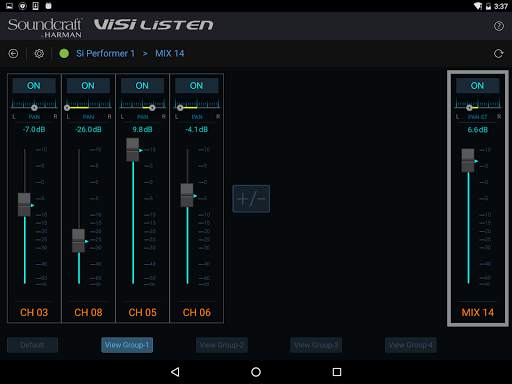
Task: Check the Wi-Fi status icon
Action: point(478,6)
